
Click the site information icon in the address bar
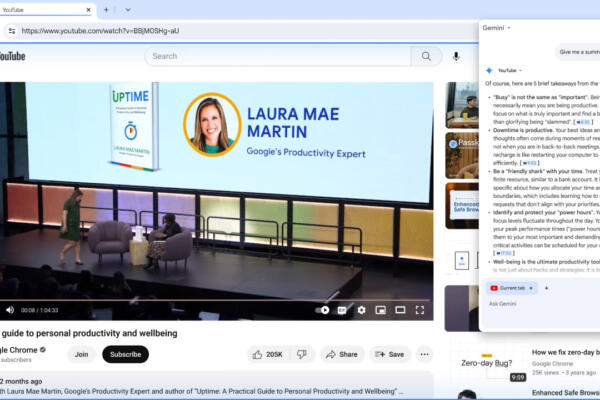[x=12, y=31]
